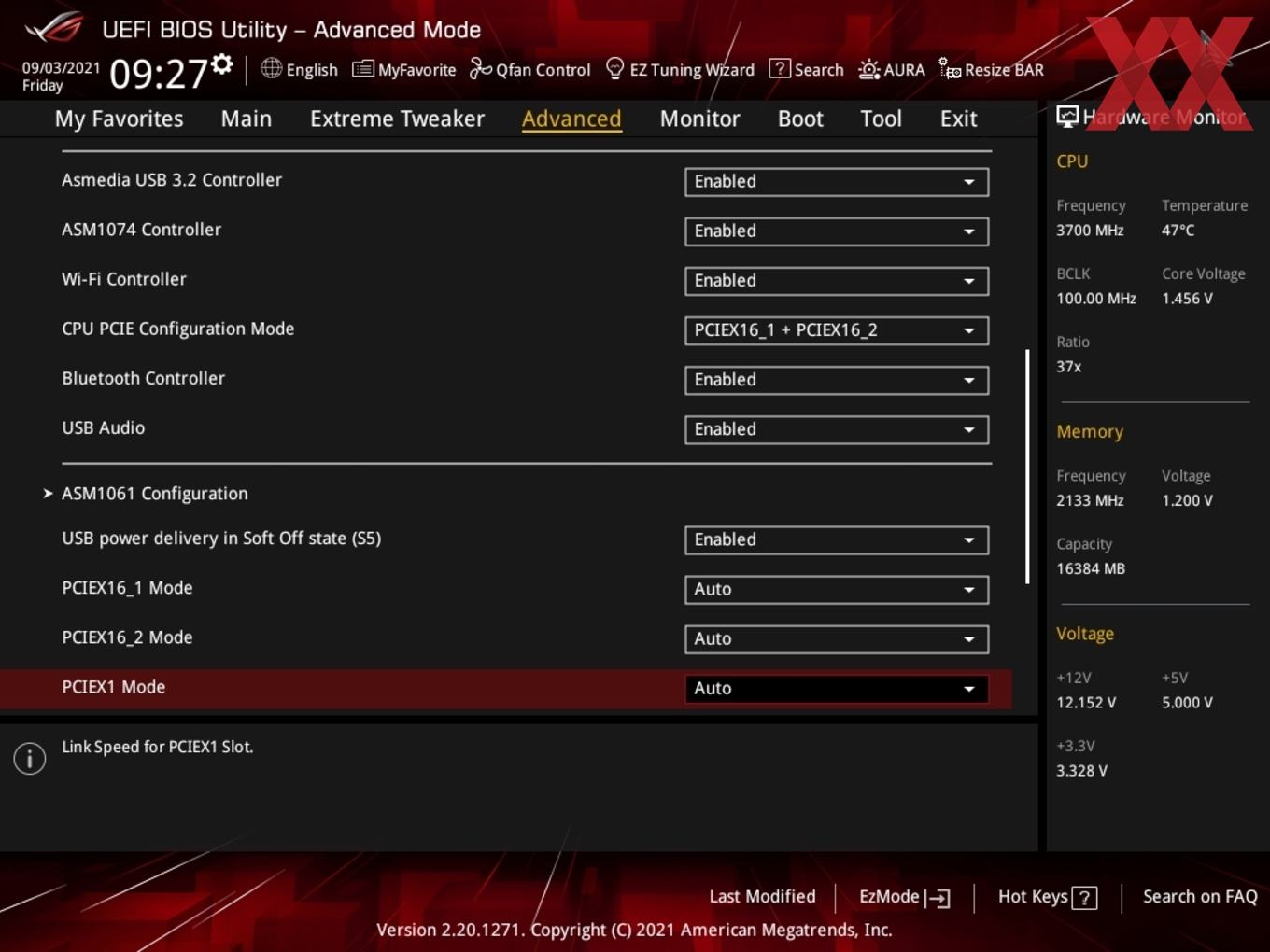Click the Search question mark icon
1270x952 pixels.
click(x=779, y=69)
